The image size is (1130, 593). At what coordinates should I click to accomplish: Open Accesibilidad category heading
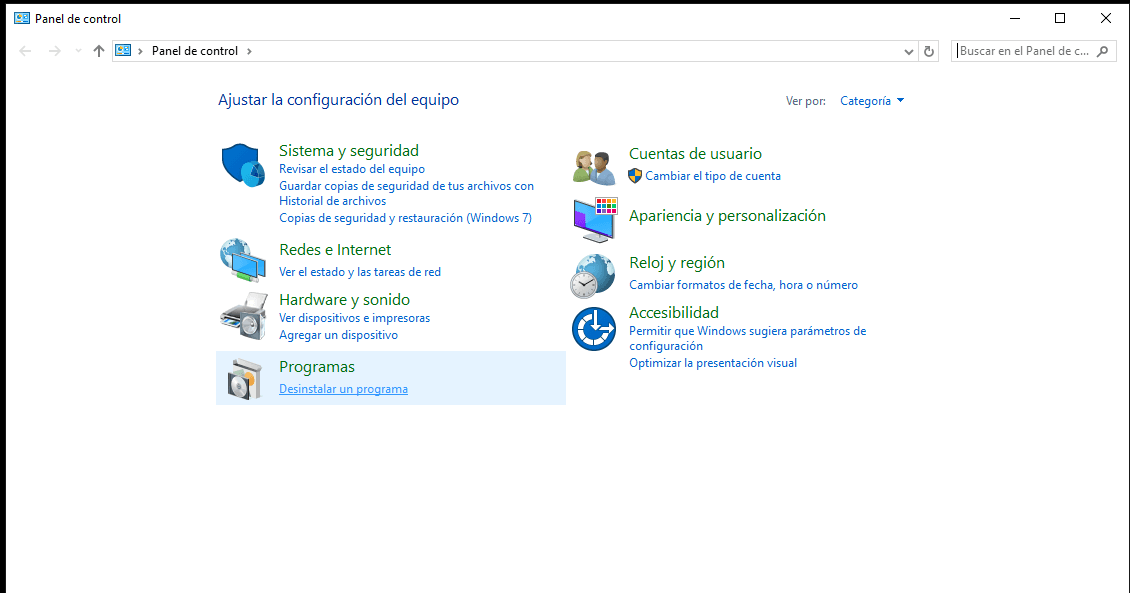point(674,313)
